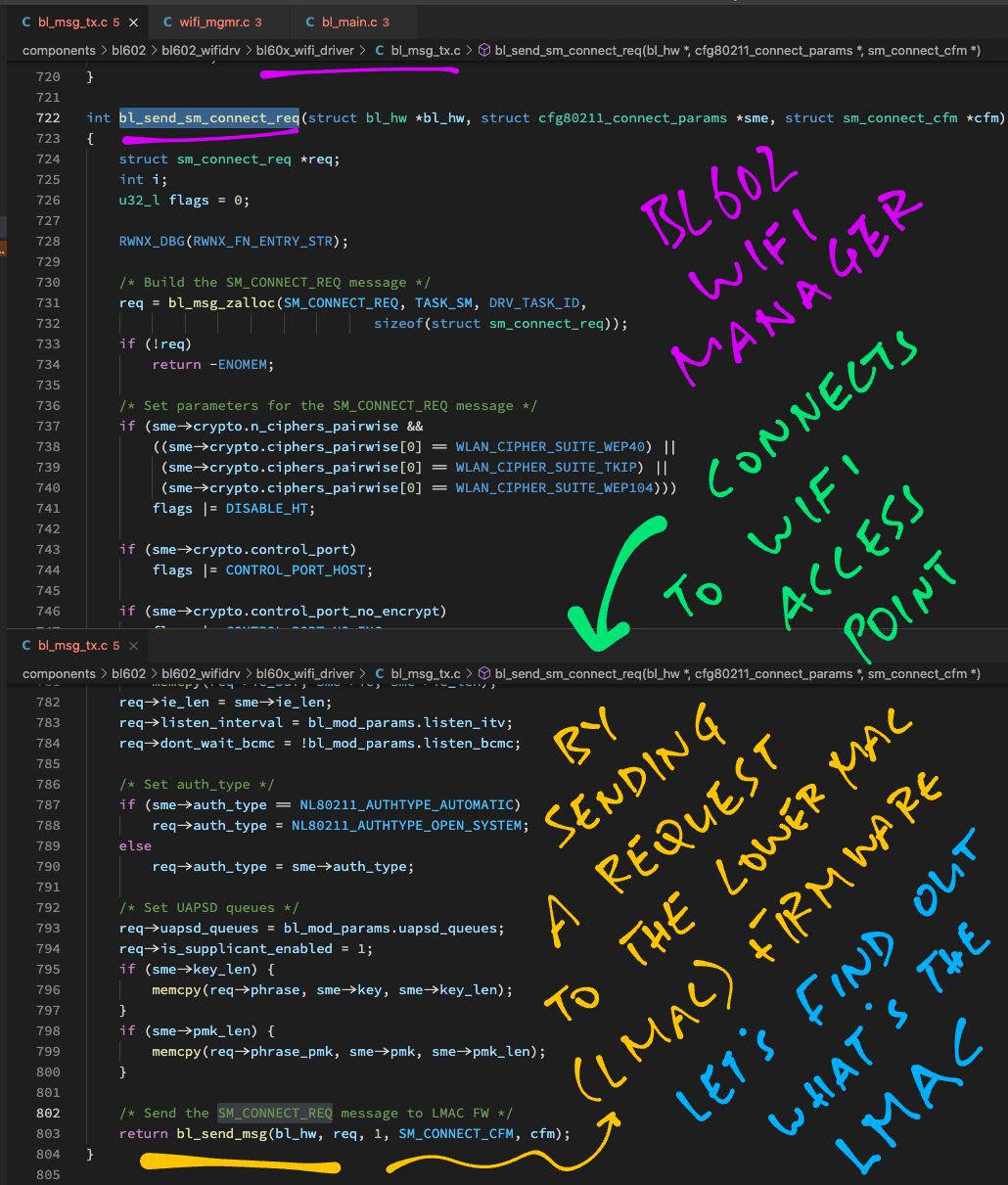Image resolution: width=1008 pixels, height=1185 pixels.
Task: Switch to the bl_main.c tab
Action: (355, 22)
